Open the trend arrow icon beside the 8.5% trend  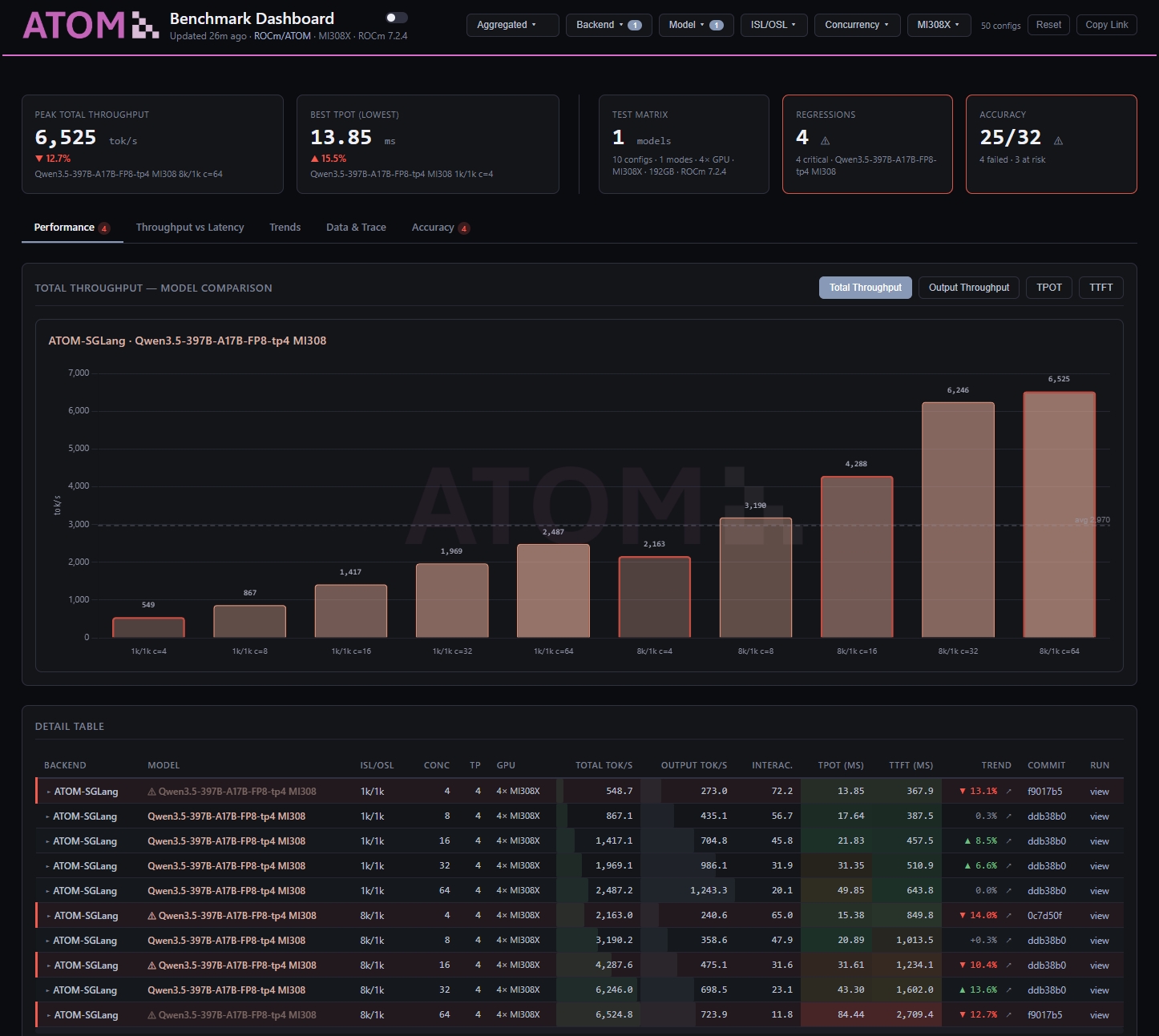(x=1008, y=840)
